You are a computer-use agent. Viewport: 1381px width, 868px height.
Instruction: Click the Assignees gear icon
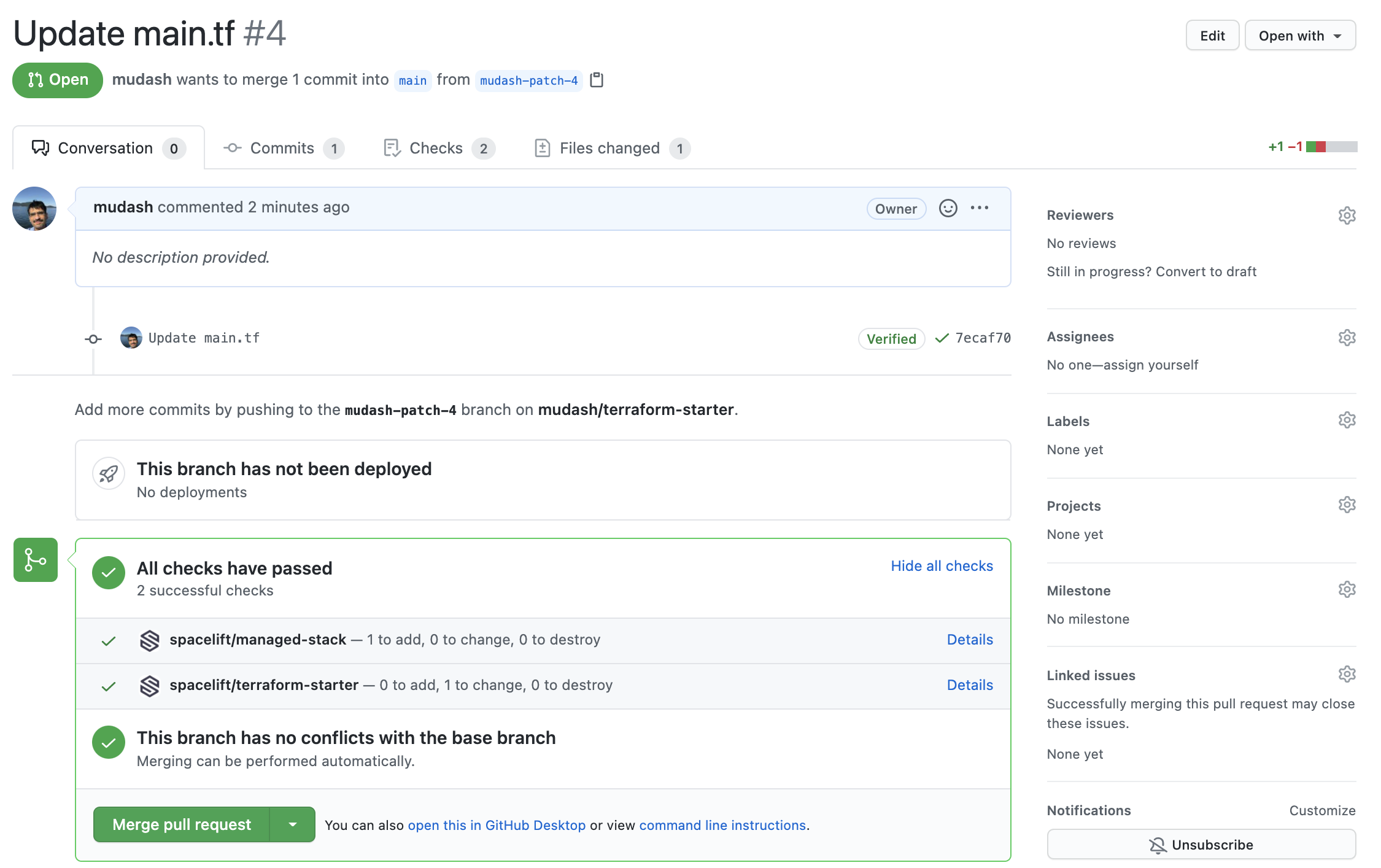tap(1347, 337)
